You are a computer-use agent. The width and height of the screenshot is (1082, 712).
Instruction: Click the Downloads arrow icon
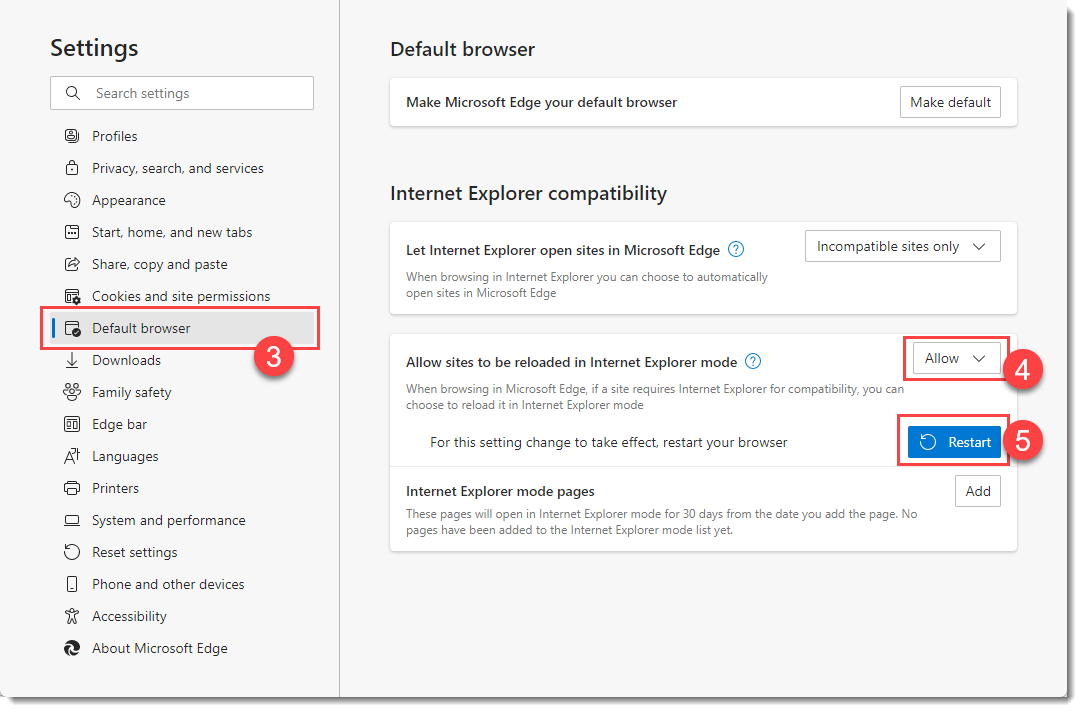[x=72, y=360]
